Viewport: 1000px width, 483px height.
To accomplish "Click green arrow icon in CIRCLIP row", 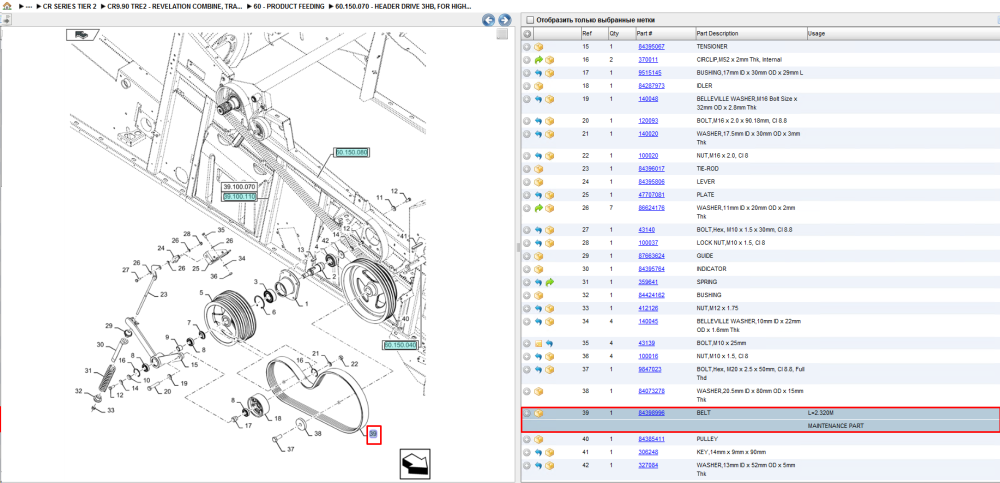I will pyautogui.click(x=539, y=60).
